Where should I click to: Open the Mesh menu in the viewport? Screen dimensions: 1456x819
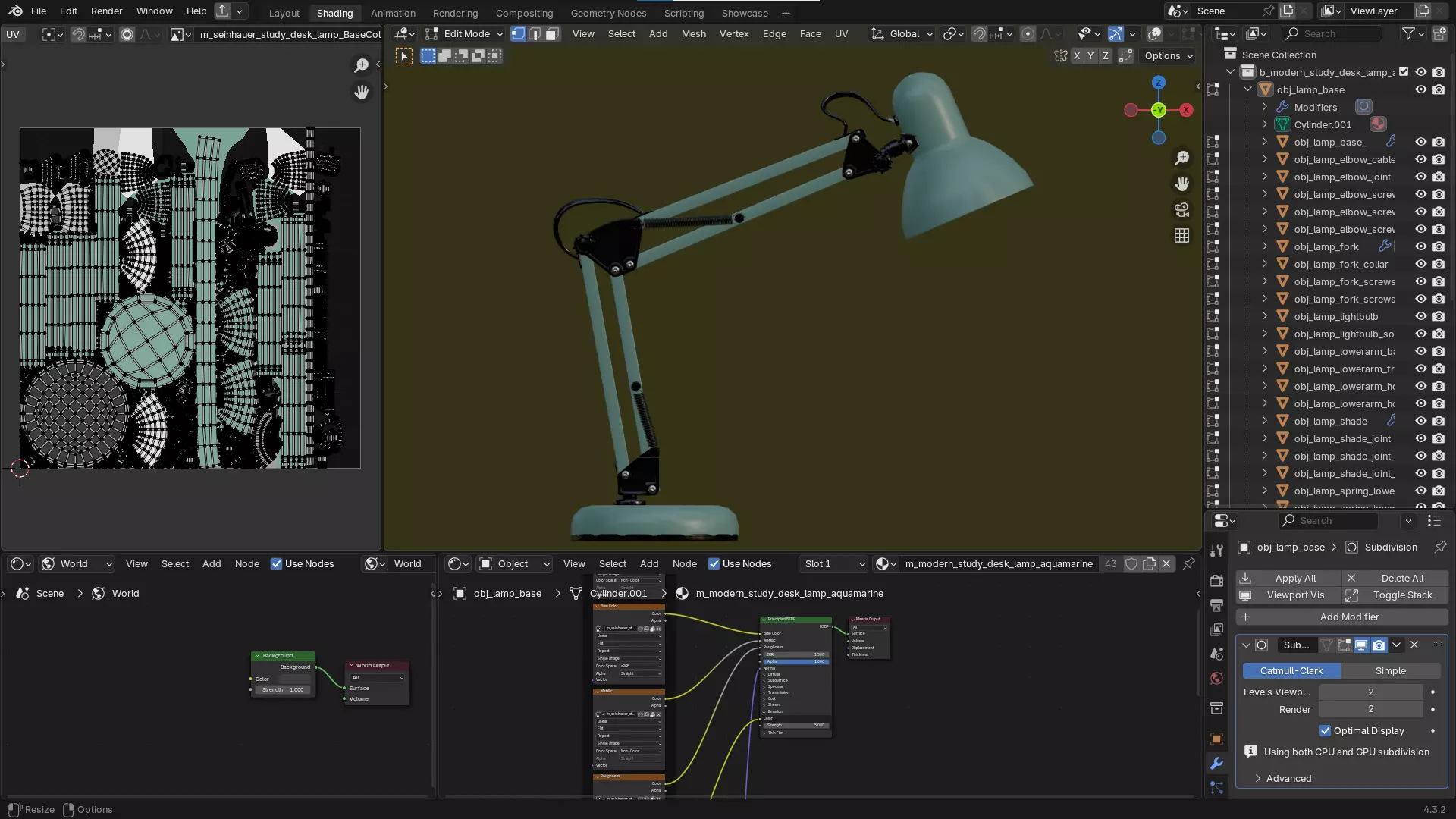click(x=693, y=34)
